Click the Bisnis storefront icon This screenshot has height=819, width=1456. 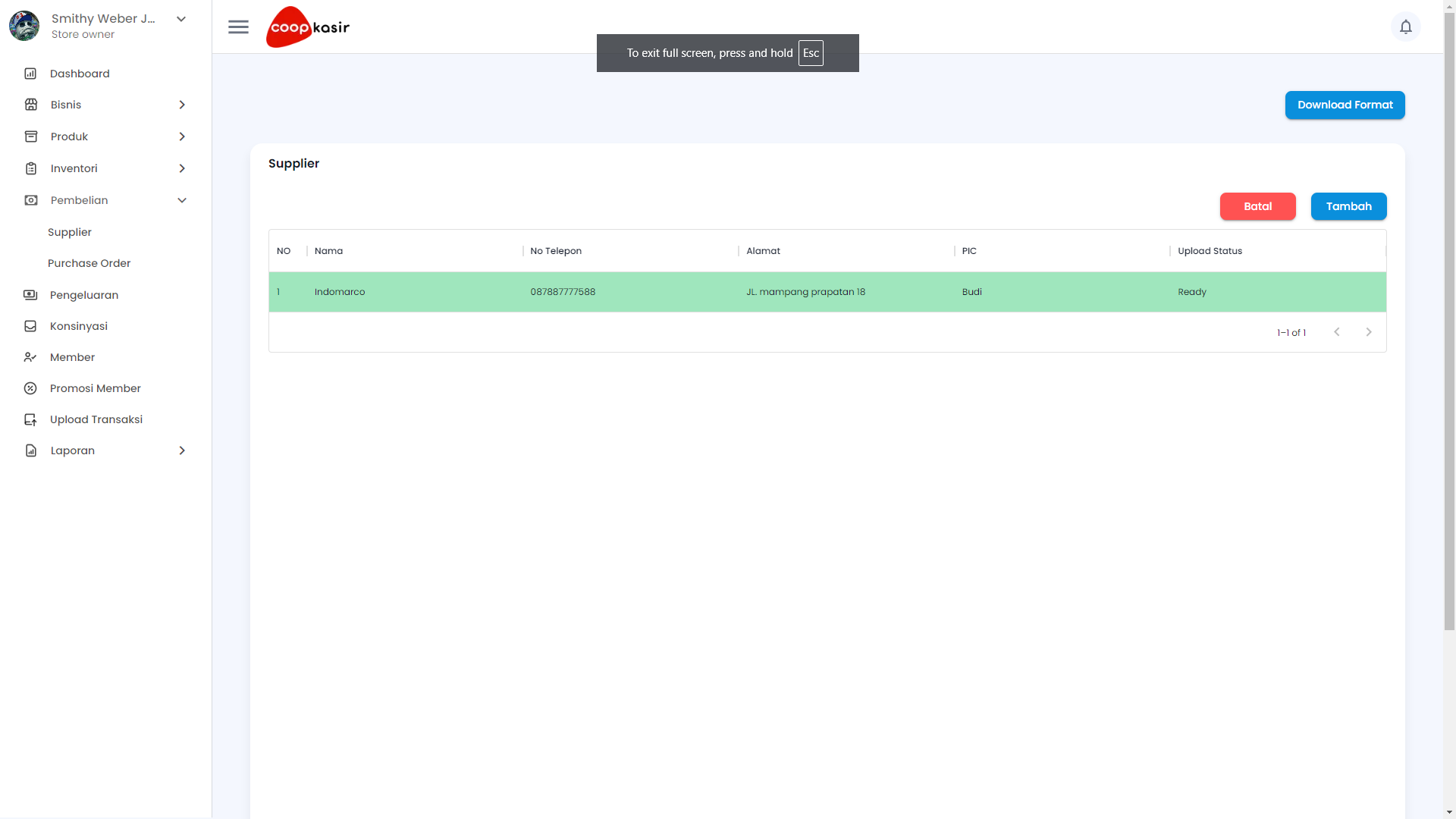pos(30,104)
